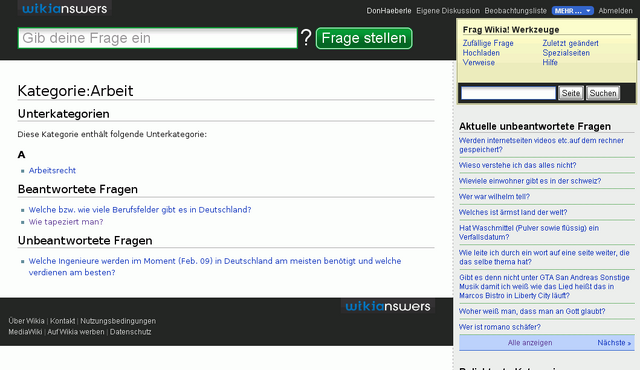Click the Seite button
Image resolution: width=640 pixels, height=370 pixels.
571,93
